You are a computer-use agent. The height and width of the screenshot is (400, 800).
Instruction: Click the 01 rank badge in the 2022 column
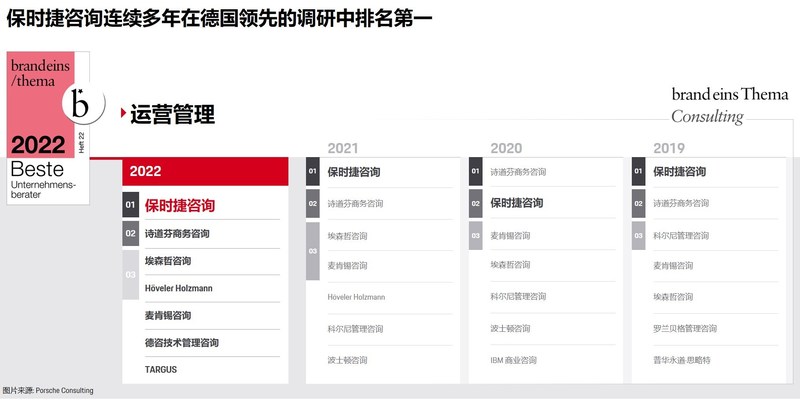[130, 206]
